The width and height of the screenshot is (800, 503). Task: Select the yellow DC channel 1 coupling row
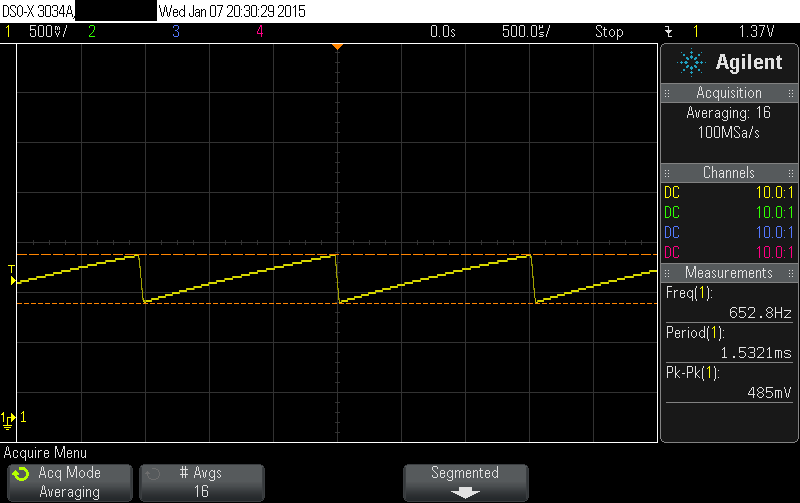pos(729,193)
